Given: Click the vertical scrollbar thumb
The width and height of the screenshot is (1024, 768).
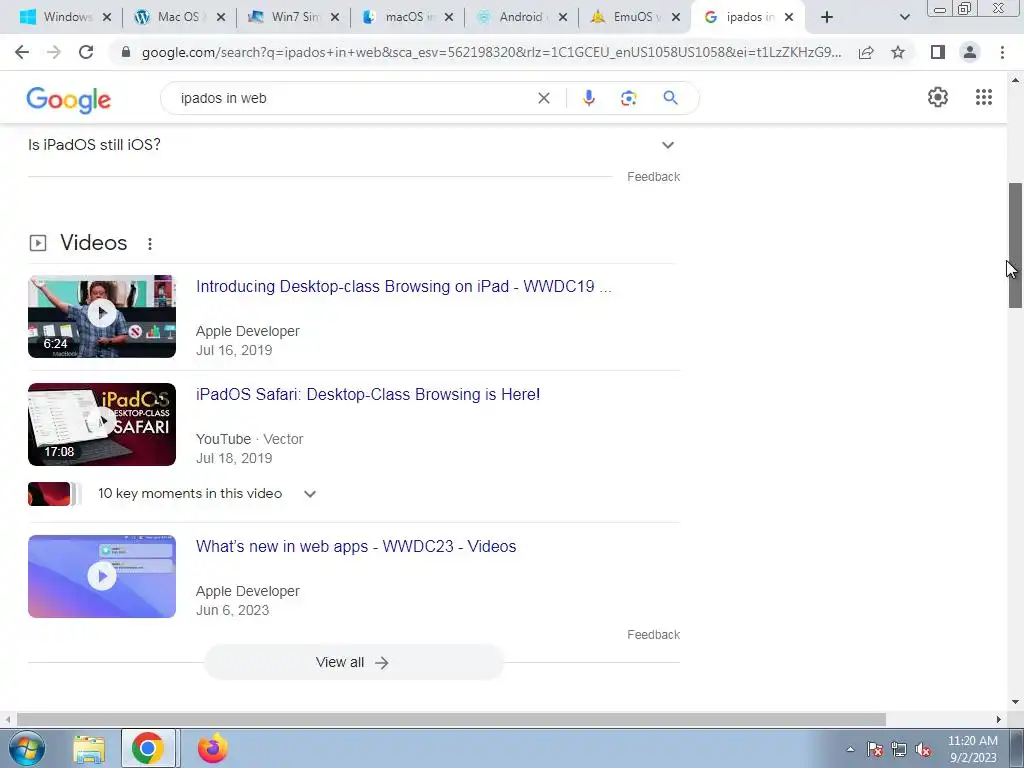Looking at the screenshot, I should click(1015, 246).
